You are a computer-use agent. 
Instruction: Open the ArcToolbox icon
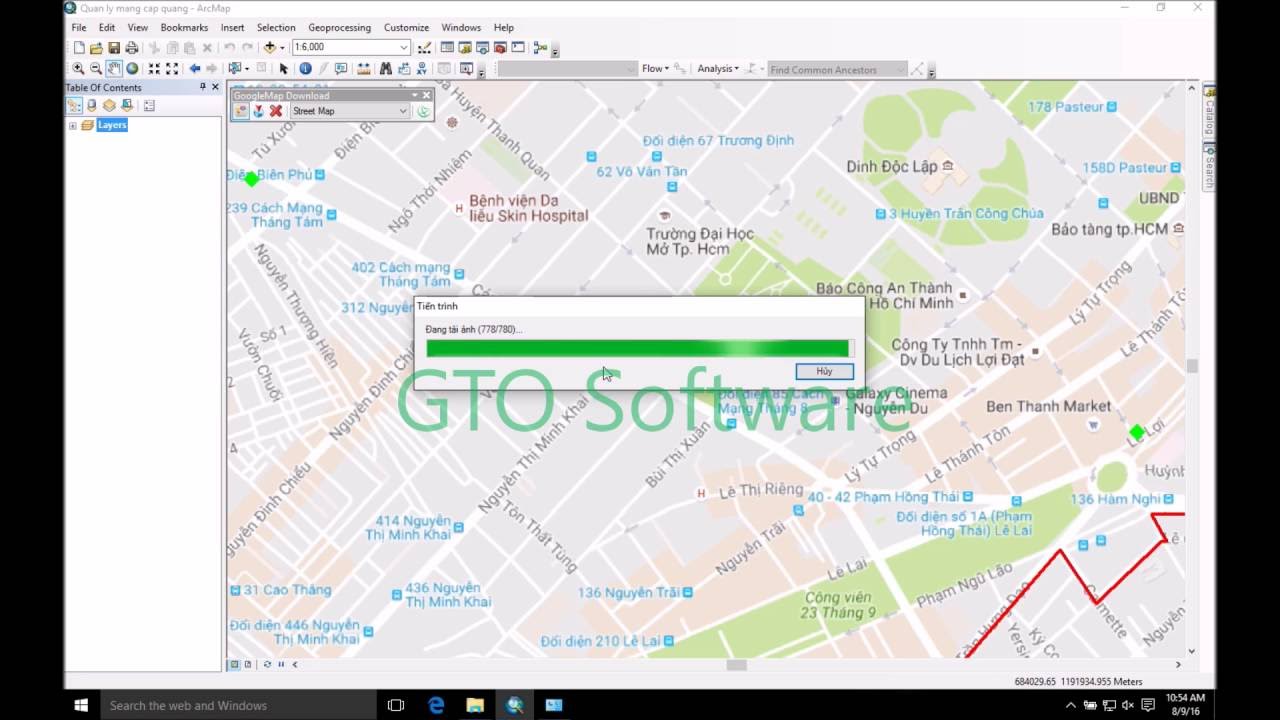pos(500,47)
